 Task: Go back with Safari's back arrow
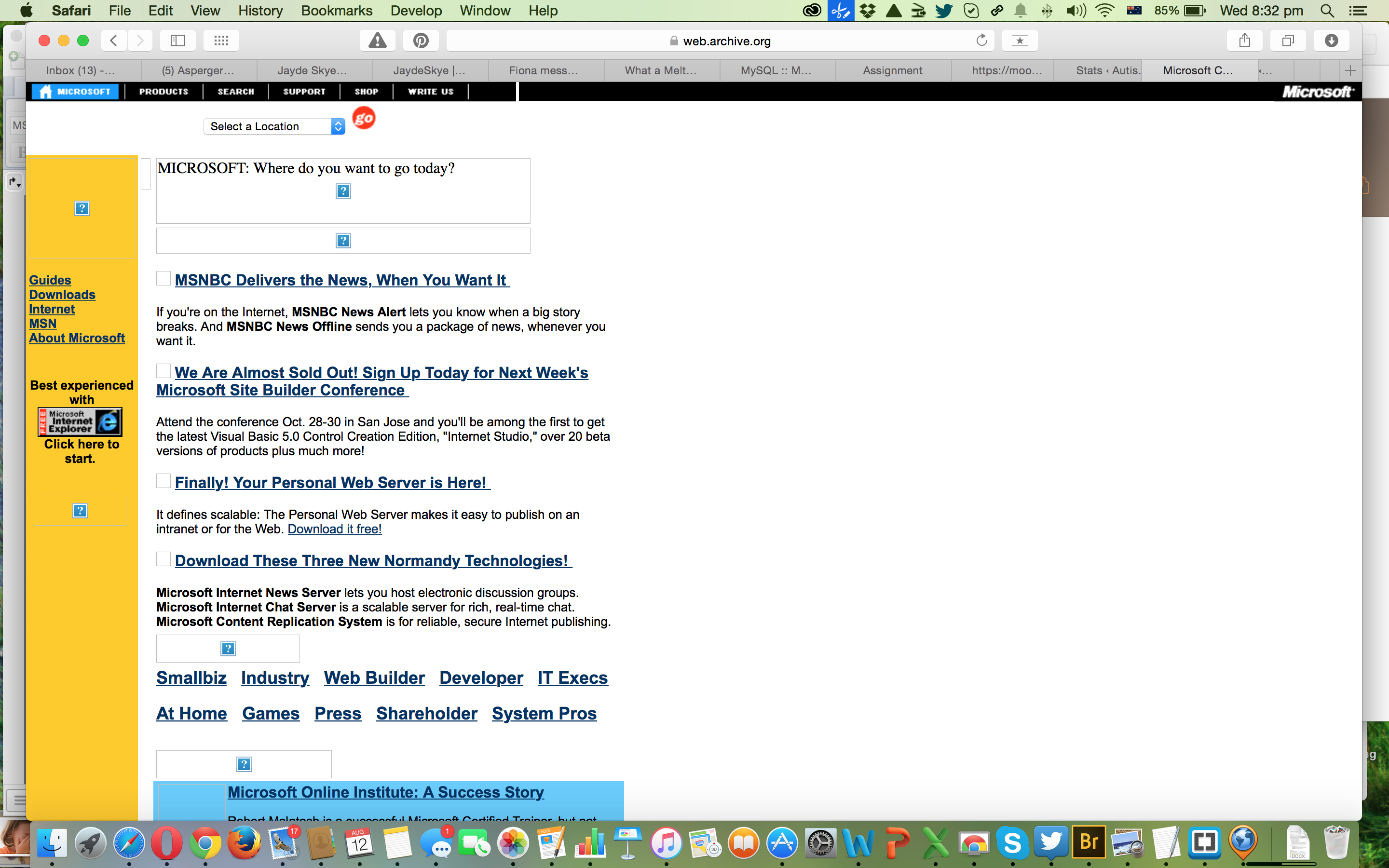pyautogui.click(x=114, y=40)
